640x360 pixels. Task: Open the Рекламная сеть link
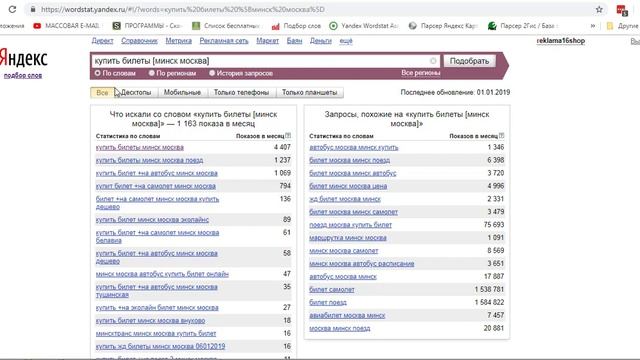coord(224,41)
